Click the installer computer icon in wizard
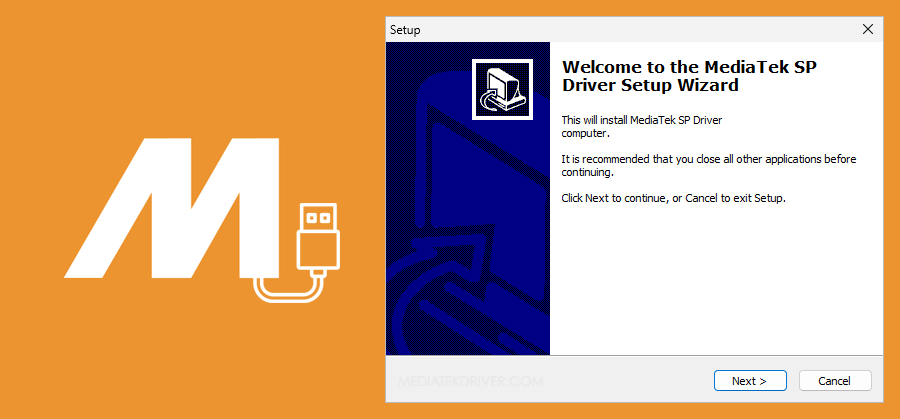The width and height of the screenshot is (900, 419). click(502, 90)
